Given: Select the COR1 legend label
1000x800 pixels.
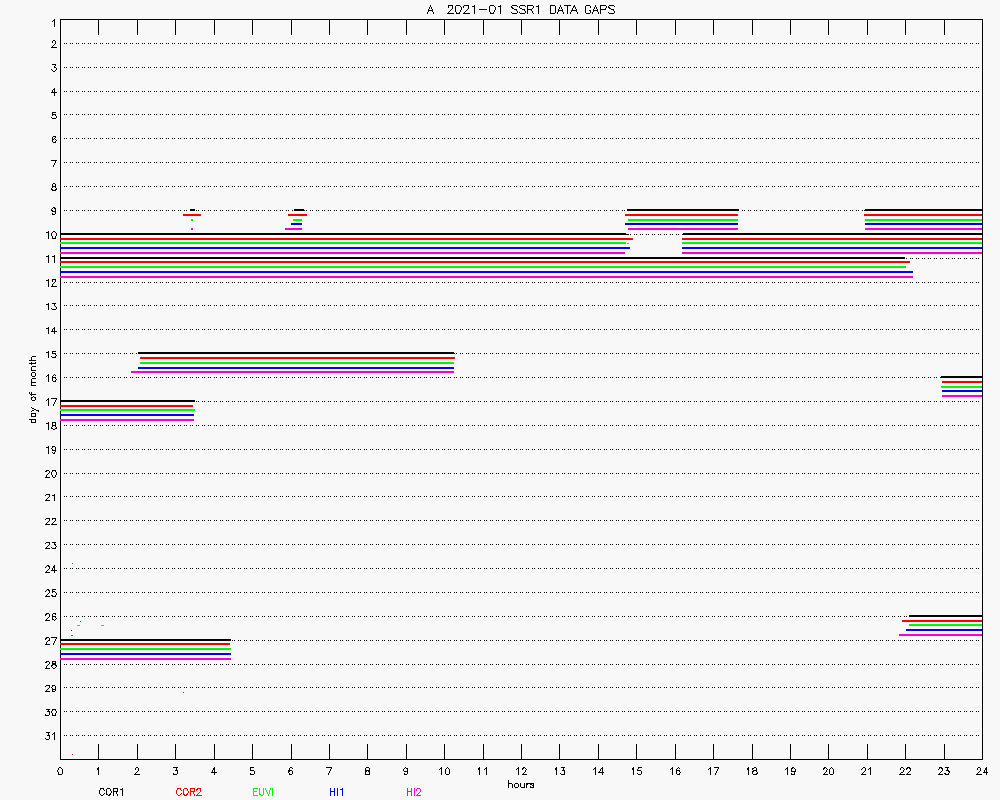Looking at the screenshot, I should pos(110,792).
